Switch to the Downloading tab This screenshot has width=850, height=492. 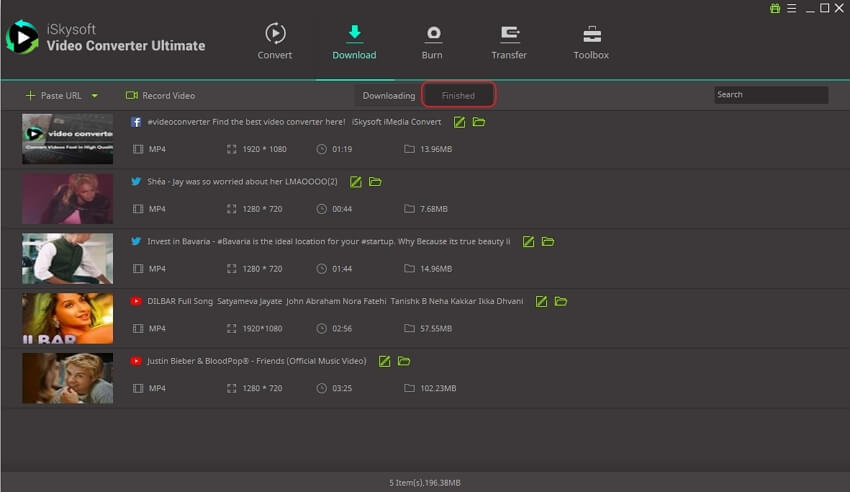click(x=388, y=96)
